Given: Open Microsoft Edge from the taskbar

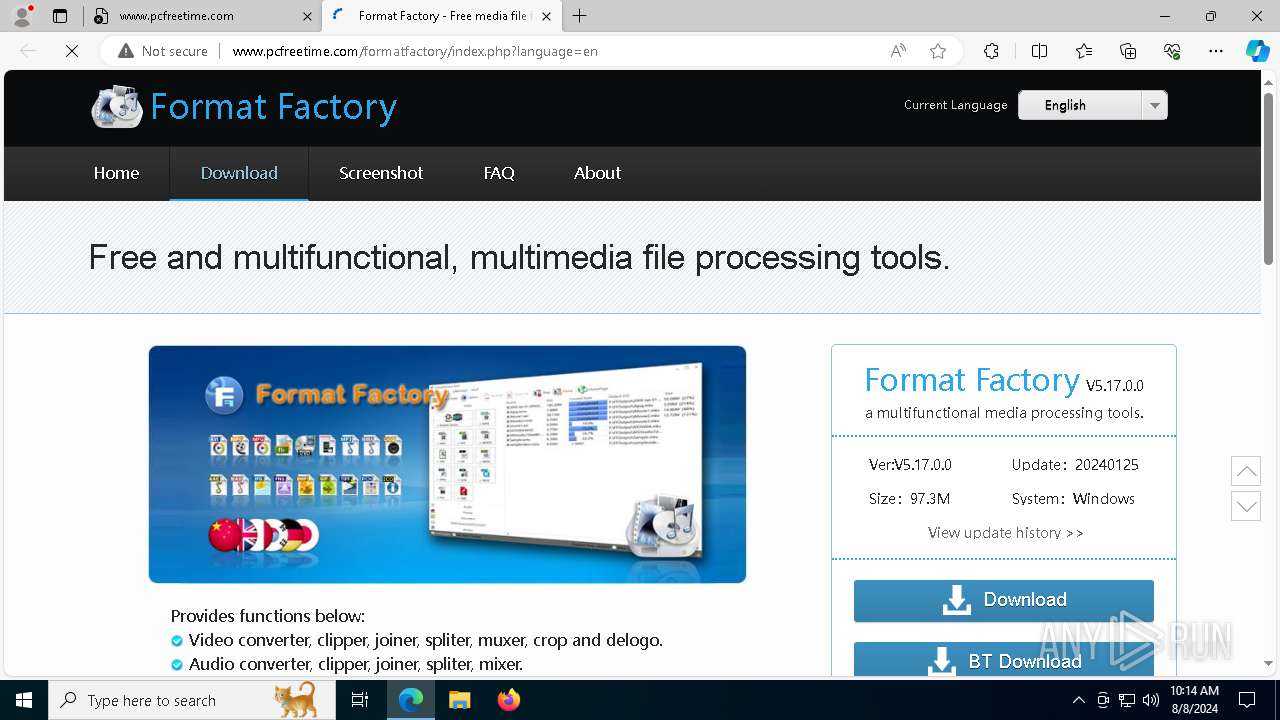Looking at the screenshot, I should coord(411,700).
